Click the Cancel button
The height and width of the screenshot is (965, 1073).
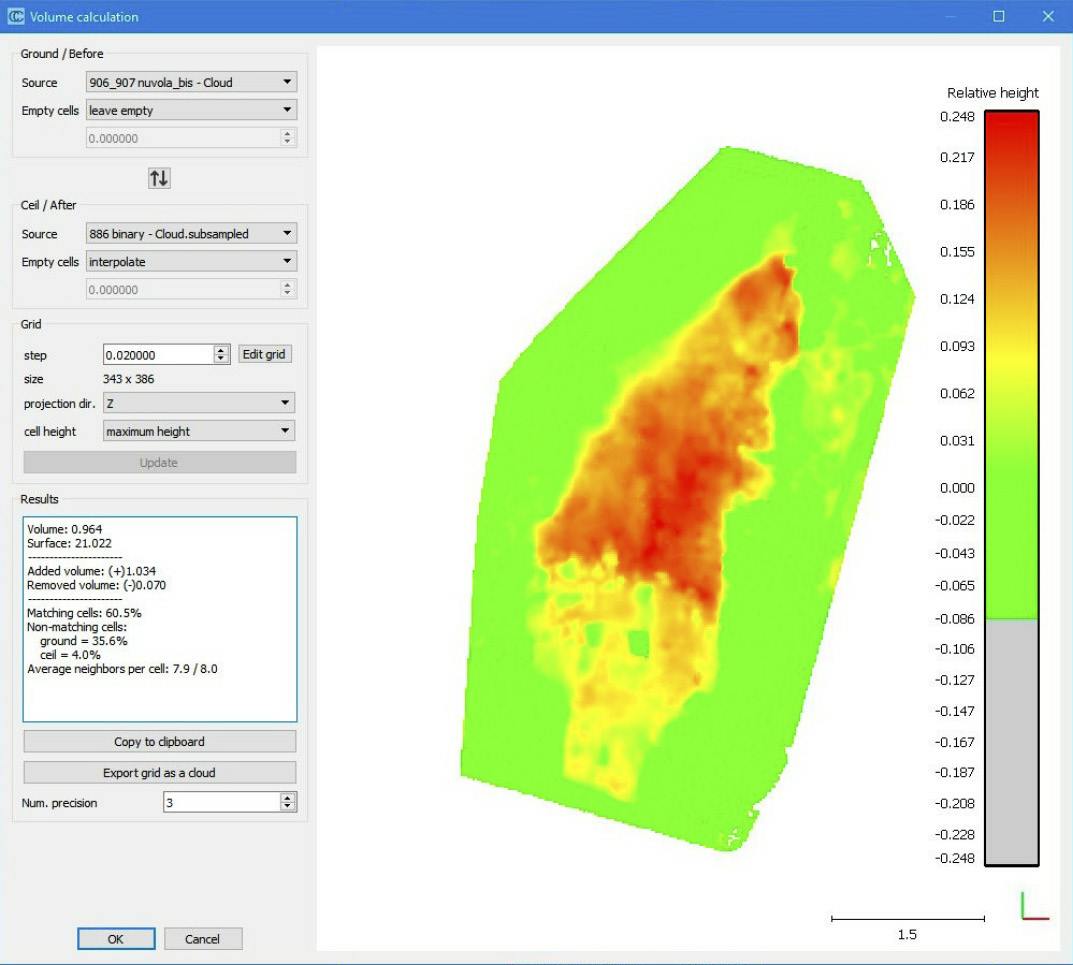click(x=203, y=939)
